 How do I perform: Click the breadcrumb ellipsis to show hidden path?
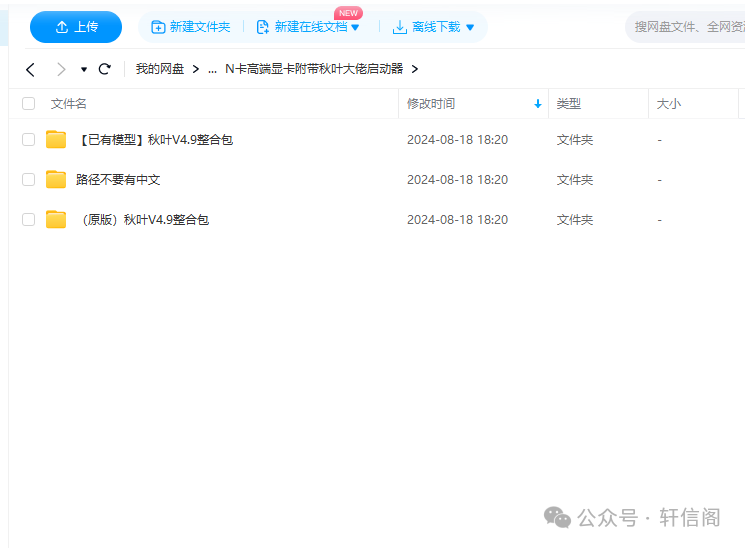212,69
